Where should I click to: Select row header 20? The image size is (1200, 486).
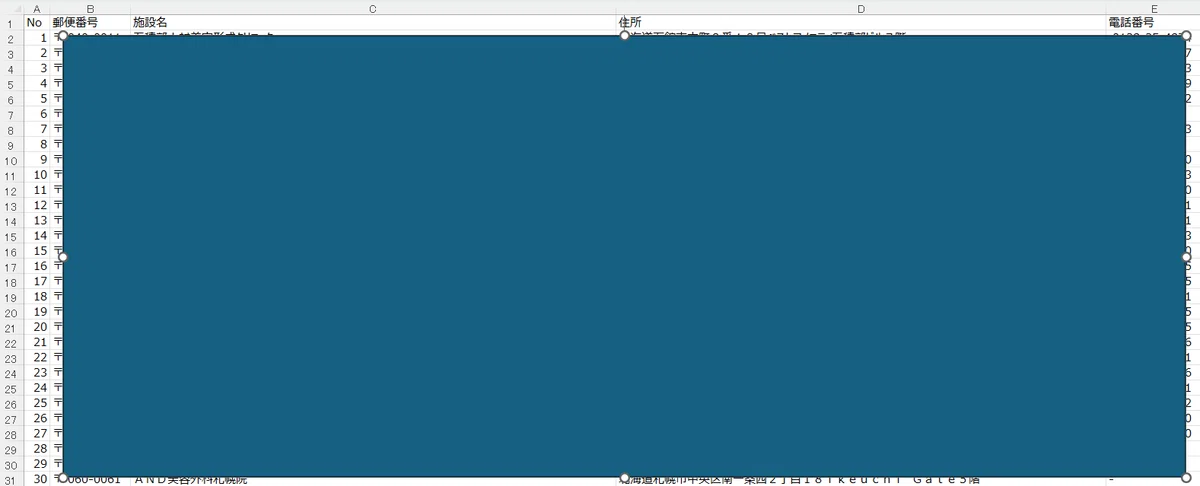(12, 313)
